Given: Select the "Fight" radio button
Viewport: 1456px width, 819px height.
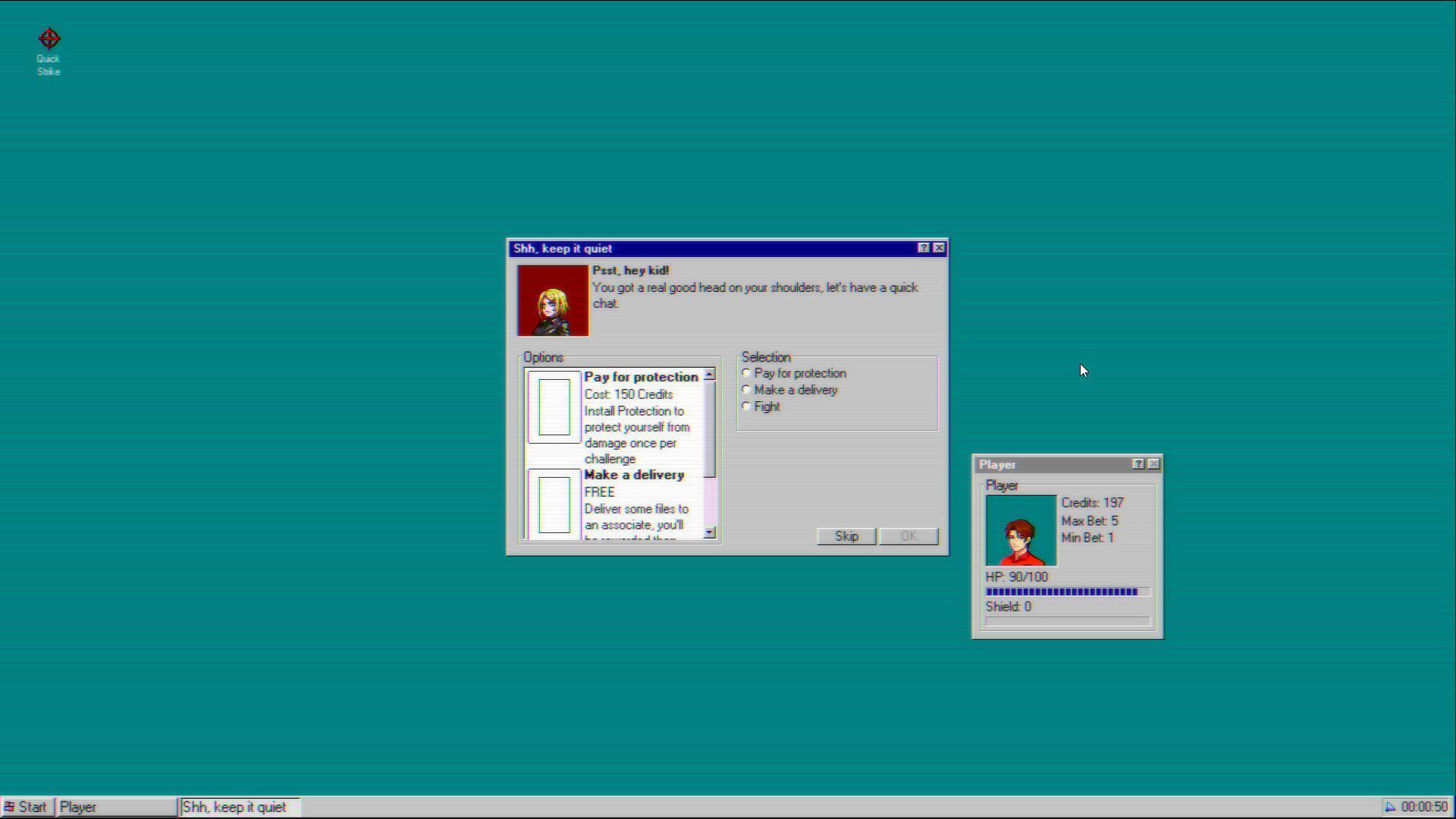Looking at the screenshot, I should 746,405.
